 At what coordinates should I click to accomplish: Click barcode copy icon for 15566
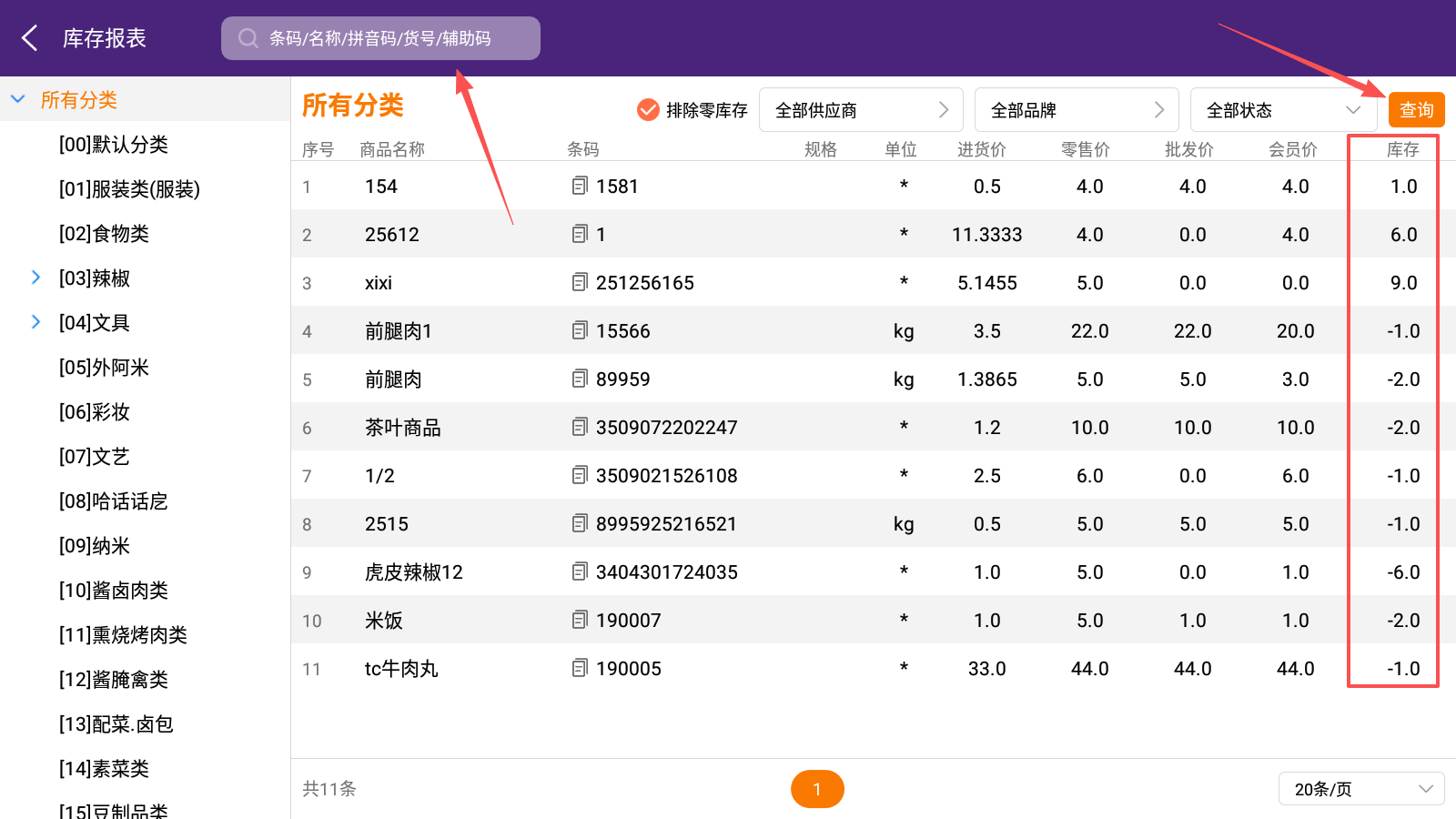pyautogui.click(x=580, y=331)
